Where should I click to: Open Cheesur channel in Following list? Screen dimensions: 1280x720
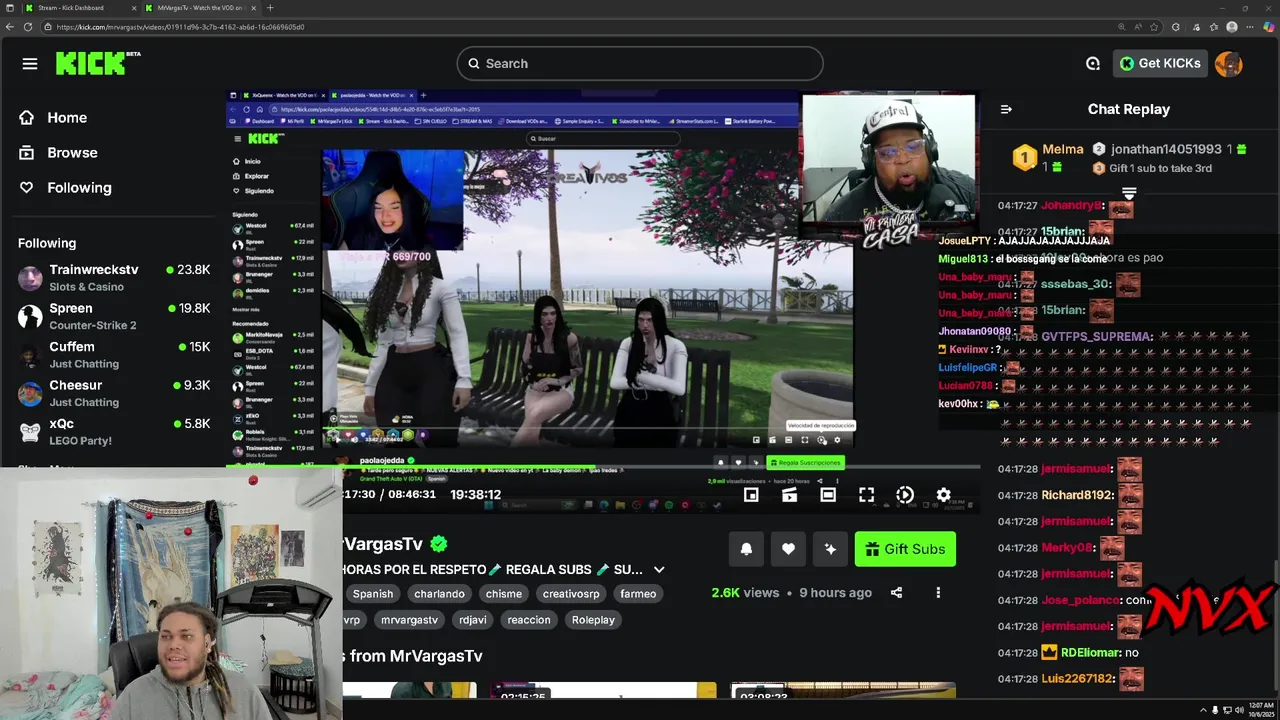(x=114, y=393)
